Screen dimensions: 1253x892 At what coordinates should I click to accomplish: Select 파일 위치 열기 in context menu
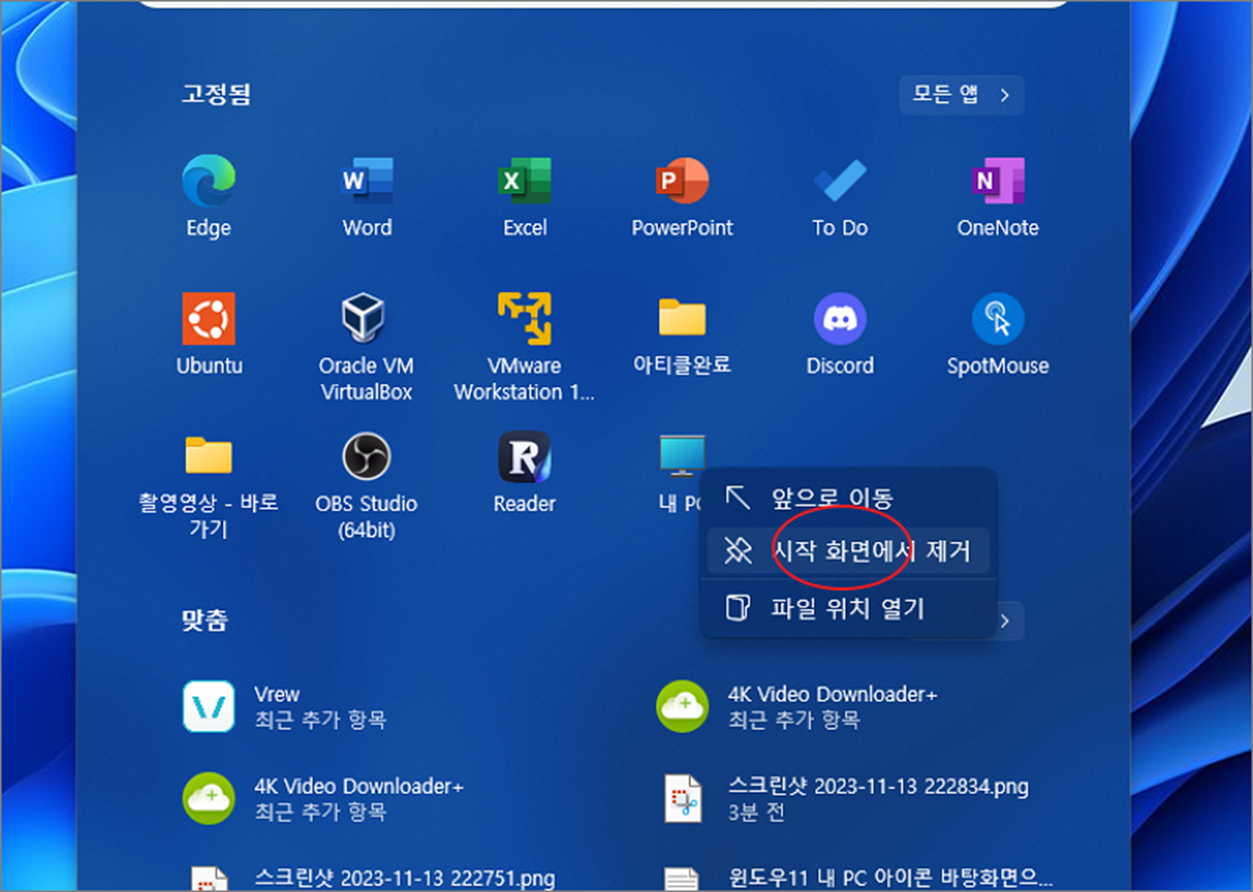(x=848, y=607)
